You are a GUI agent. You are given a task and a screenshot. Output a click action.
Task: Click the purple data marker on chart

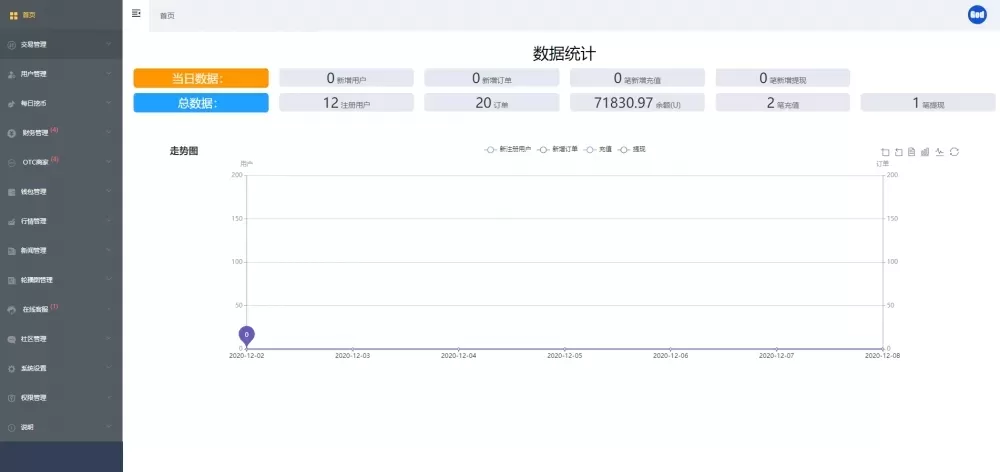(x=246, y=334)
